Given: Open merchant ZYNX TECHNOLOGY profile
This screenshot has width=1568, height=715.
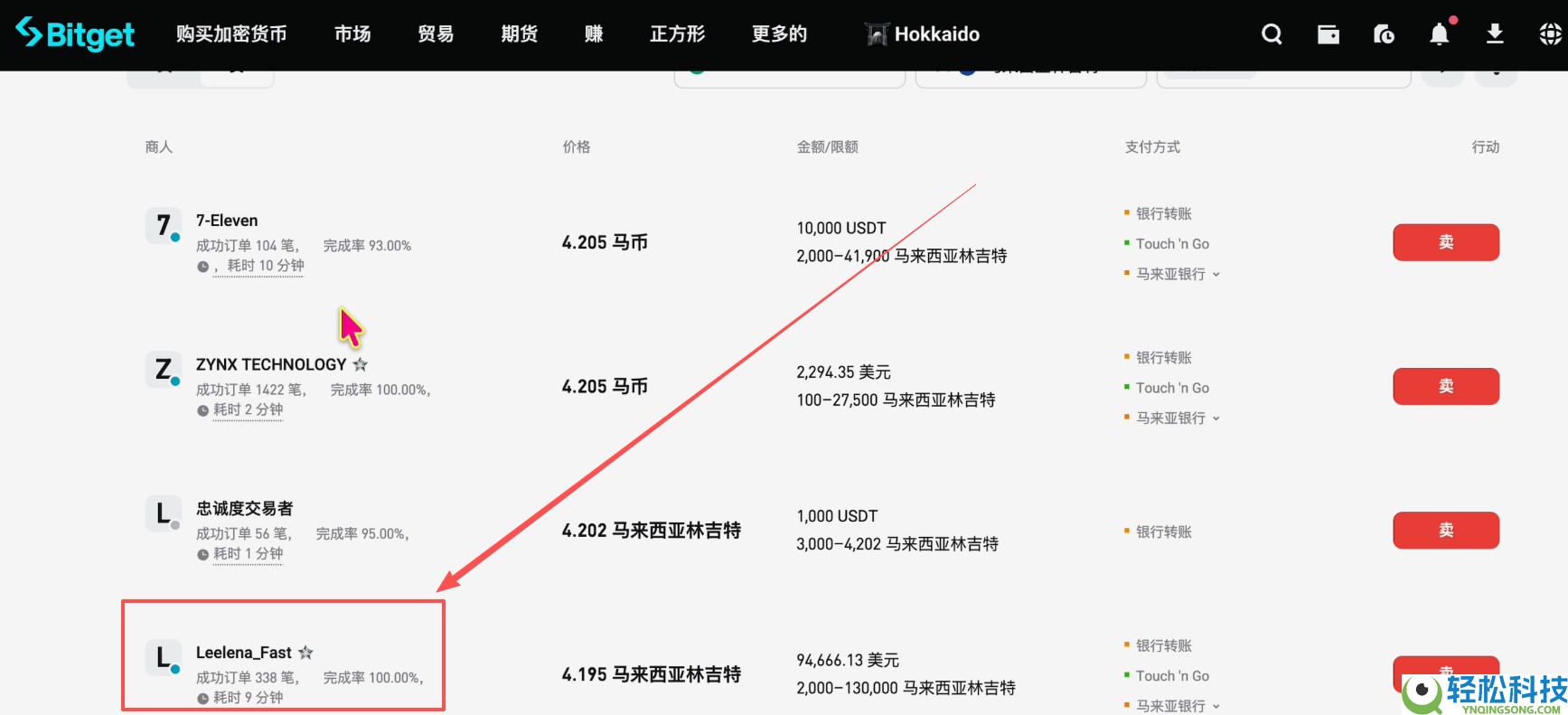Looking at the screenshot, I should (x=271, y=364).
